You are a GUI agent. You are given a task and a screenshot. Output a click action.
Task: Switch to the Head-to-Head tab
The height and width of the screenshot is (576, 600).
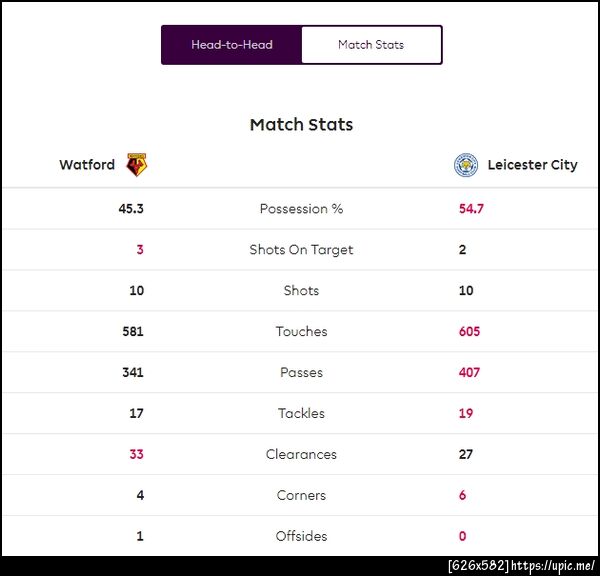pyautogui.click(x=232, y=45)
